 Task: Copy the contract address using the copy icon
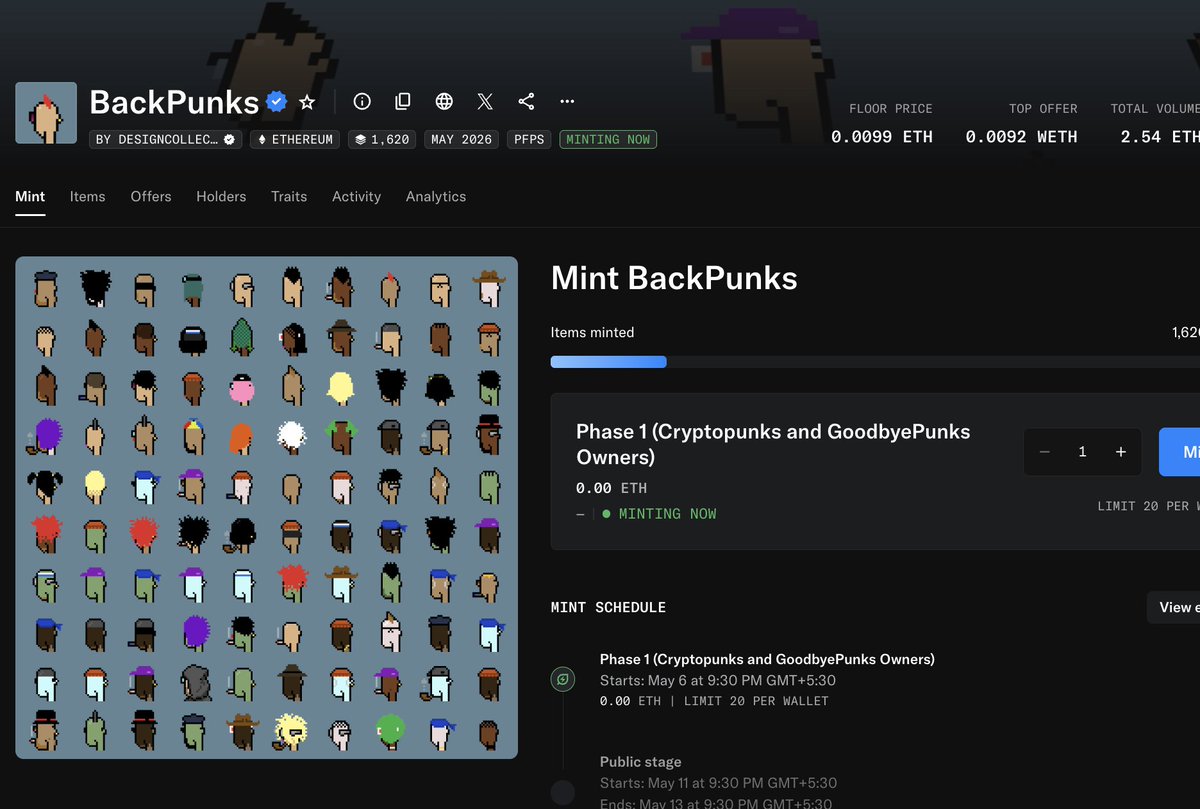pos(403,102)
